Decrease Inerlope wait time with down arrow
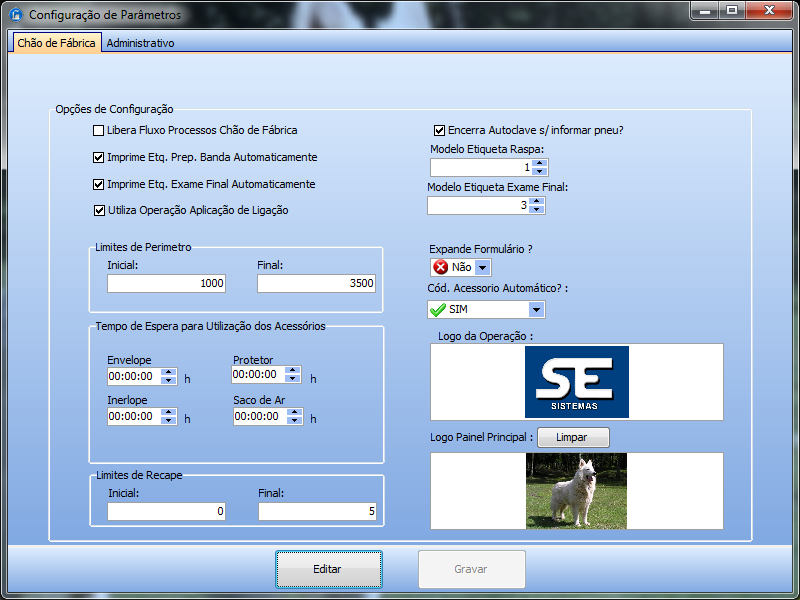Image resolution: width=800 pixels, height=600 pixels. point(168,421)
